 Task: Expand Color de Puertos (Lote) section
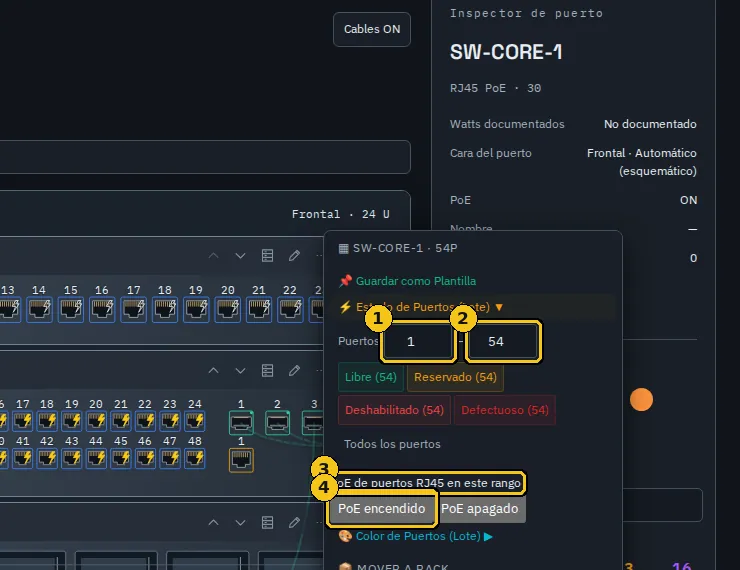click(x=416, y=536)
